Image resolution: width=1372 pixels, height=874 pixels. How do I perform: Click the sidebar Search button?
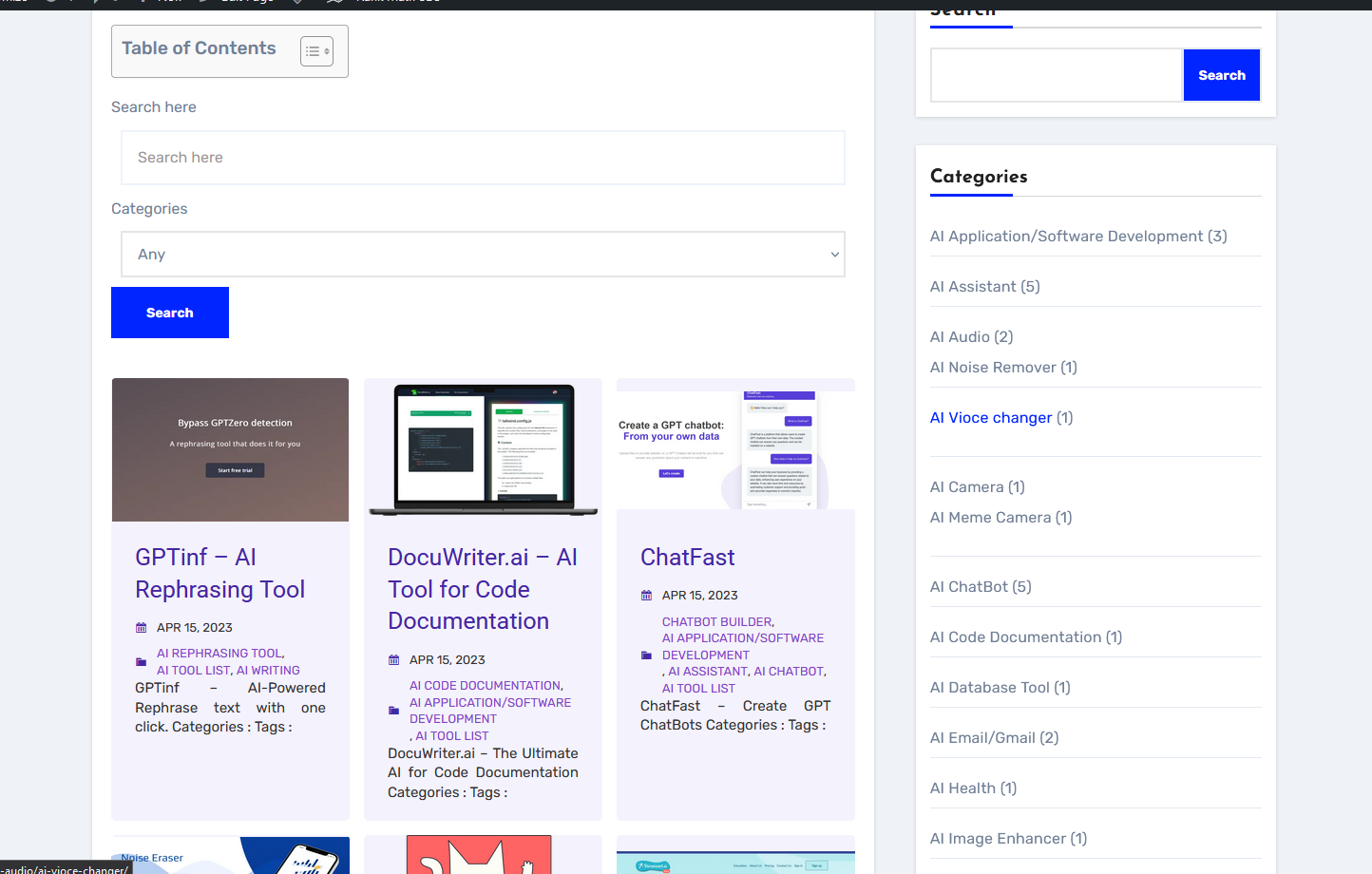pyautogui.click(x=1222, y=75)
